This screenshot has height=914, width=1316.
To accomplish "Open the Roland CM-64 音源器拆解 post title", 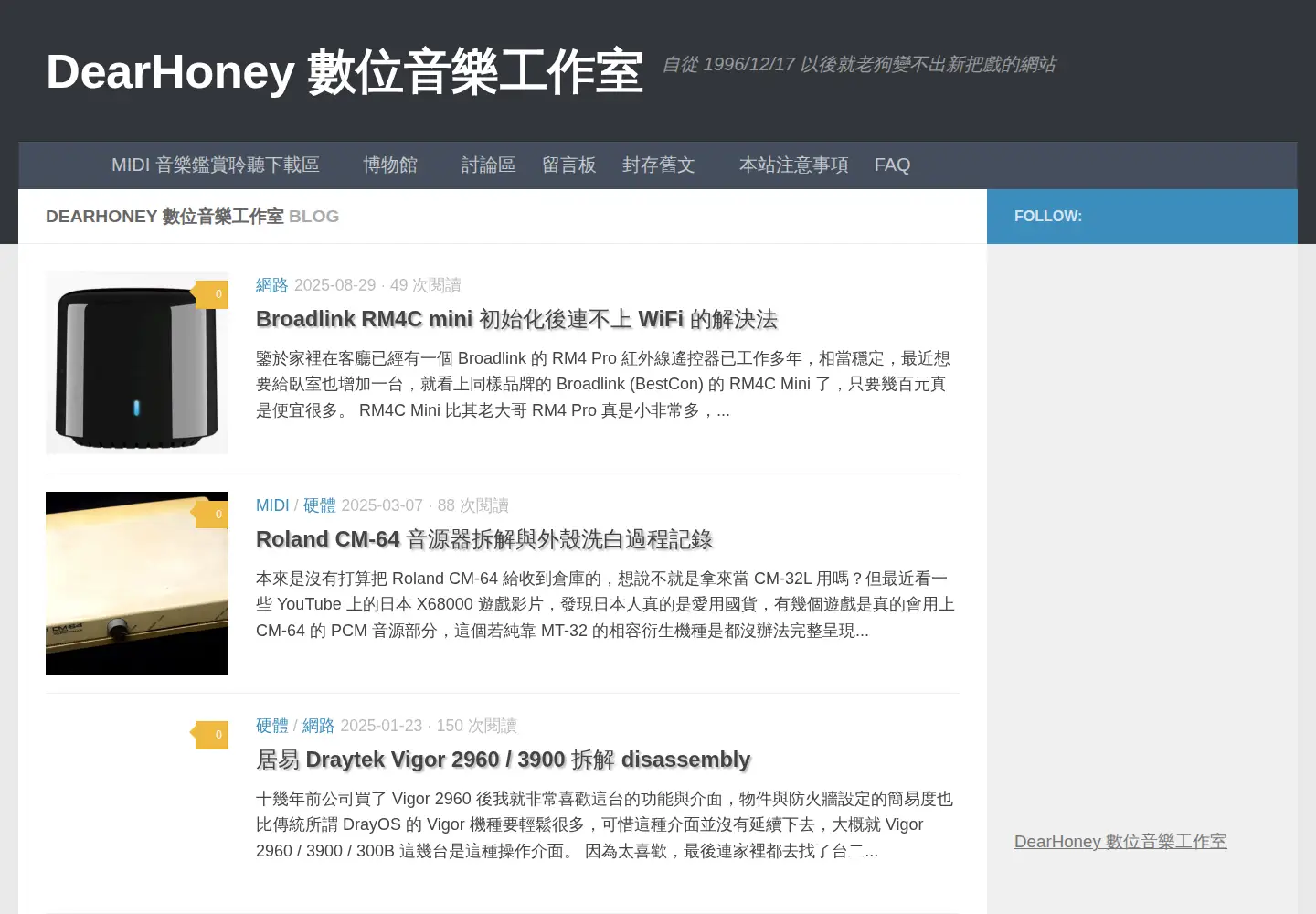I will coord(484,539).
